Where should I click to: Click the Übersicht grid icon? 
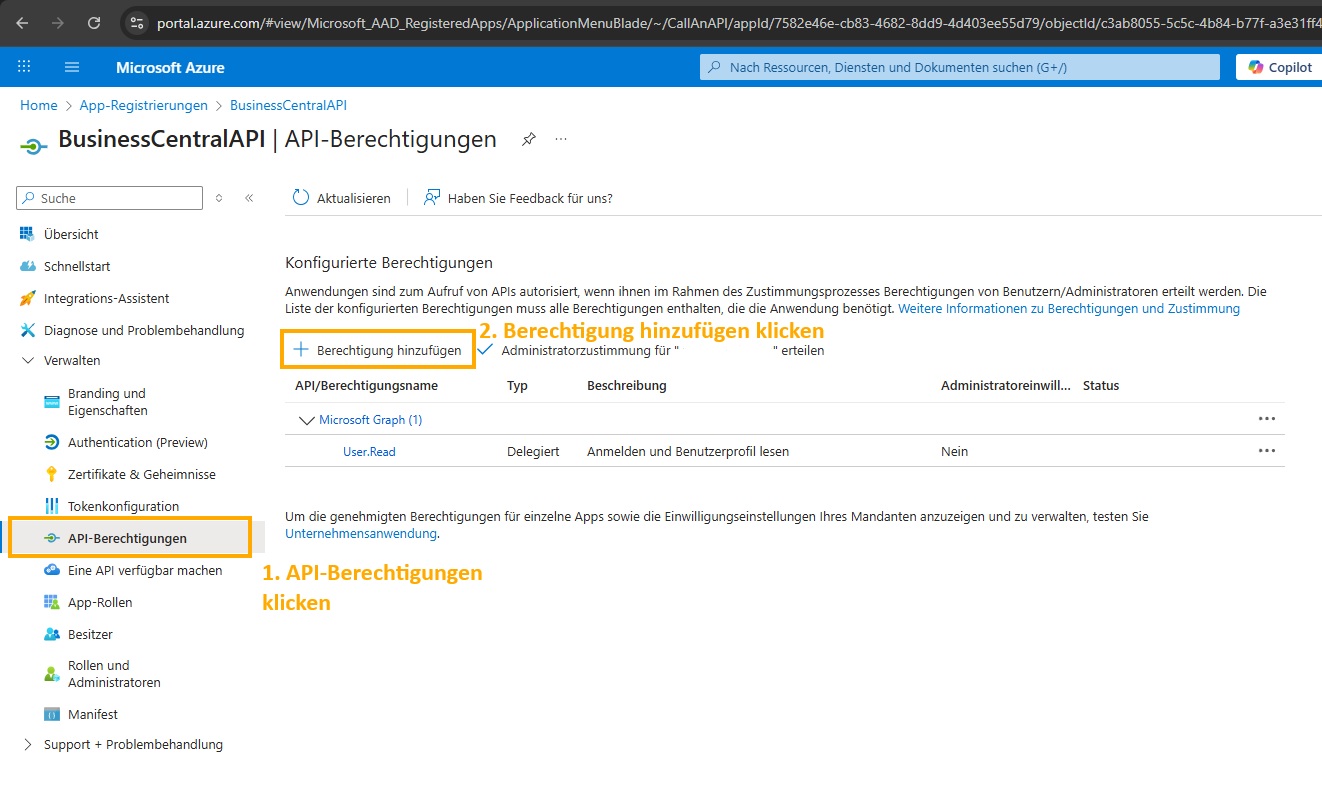27,234
